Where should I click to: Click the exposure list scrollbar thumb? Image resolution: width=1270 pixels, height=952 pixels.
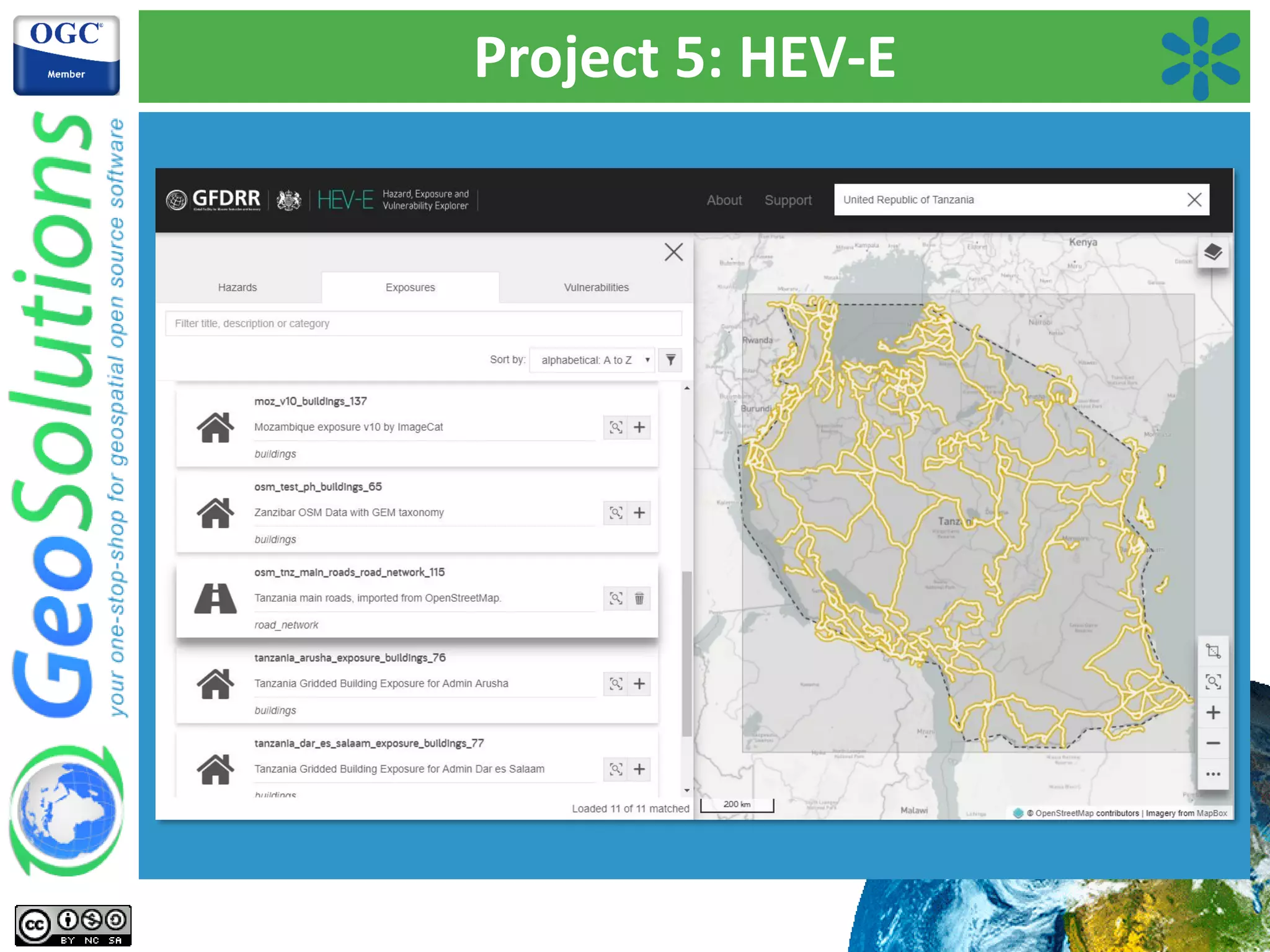point(686,654)
